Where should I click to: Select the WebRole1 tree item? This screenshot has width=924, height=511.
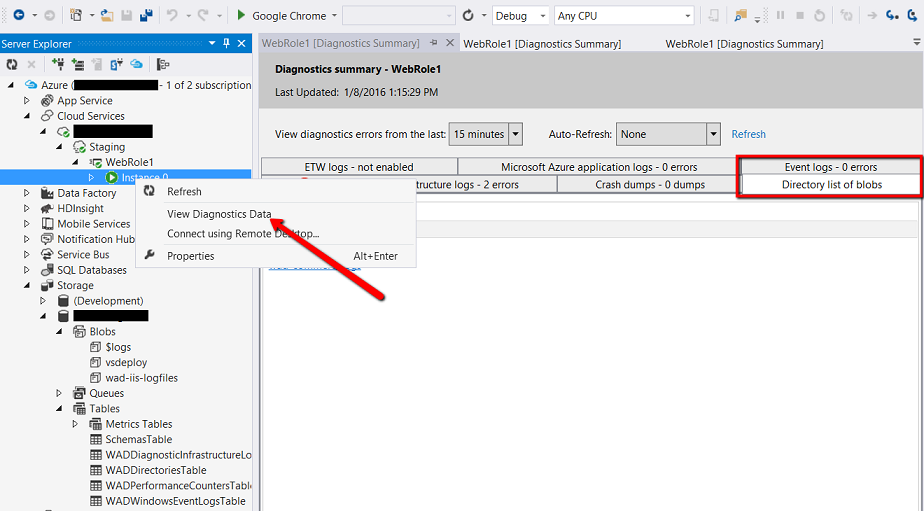click(x=130, y=162)
